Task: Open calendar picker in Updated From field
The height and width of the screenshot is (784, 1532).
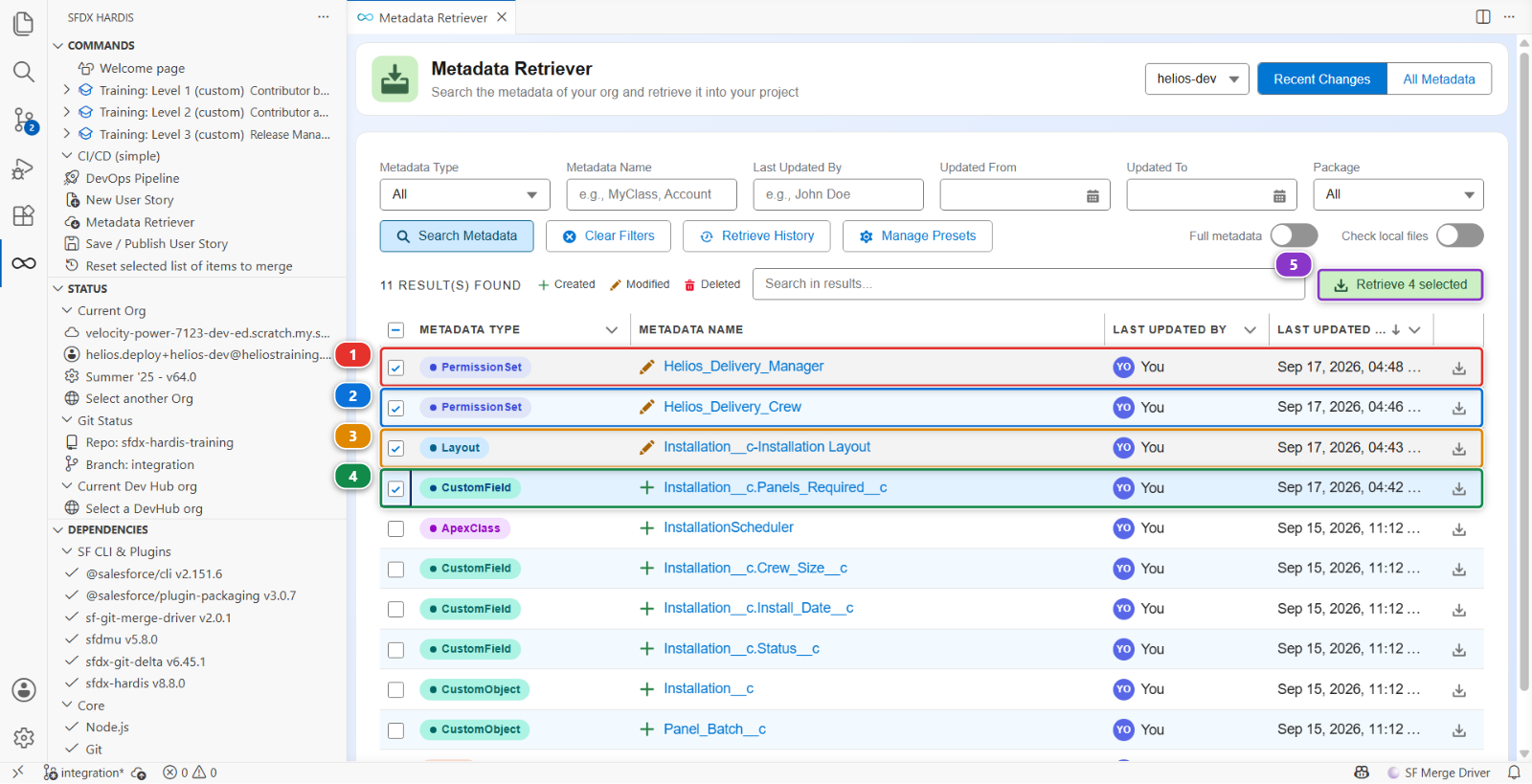Action: 1093,195
